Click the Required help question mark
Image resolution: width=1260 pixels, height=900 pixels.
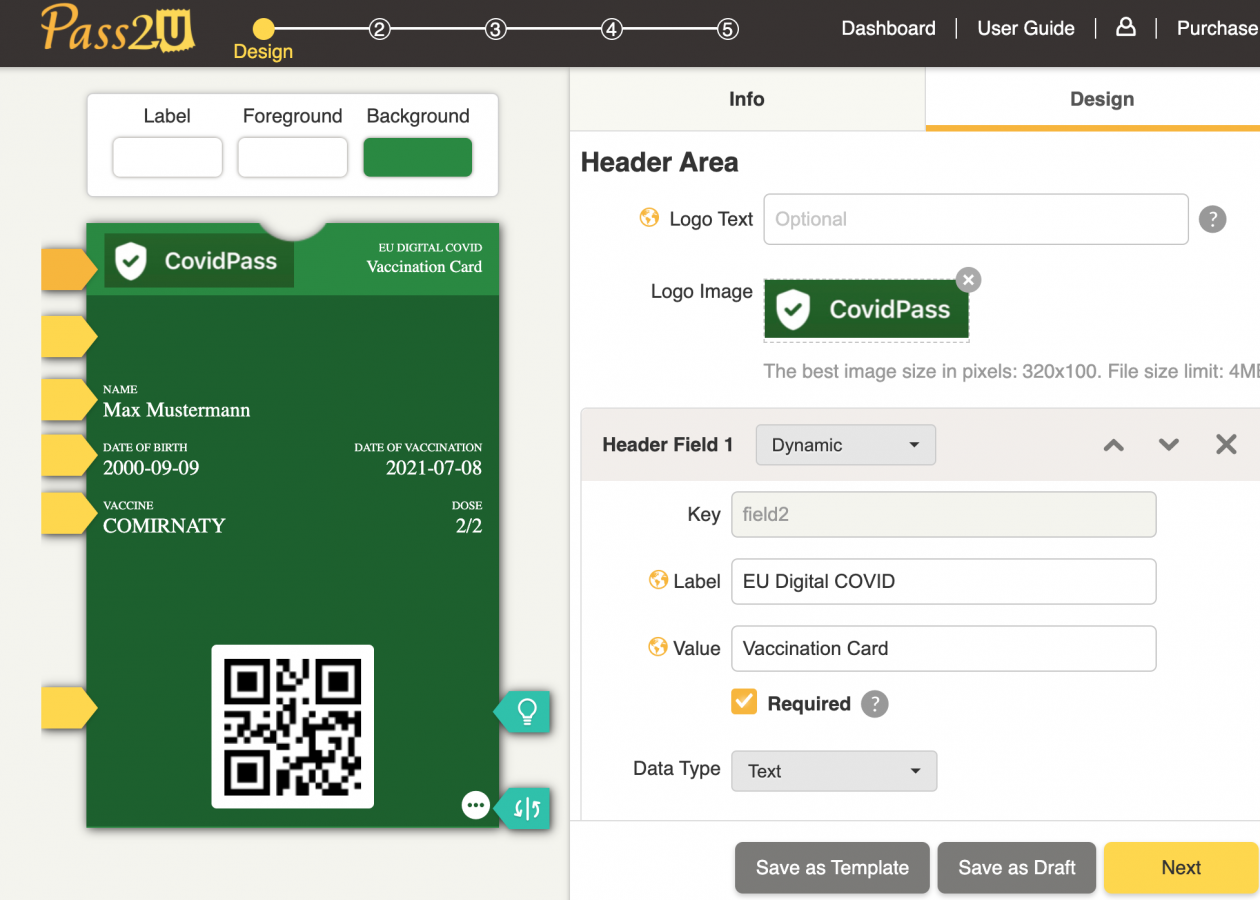[875, 704]
